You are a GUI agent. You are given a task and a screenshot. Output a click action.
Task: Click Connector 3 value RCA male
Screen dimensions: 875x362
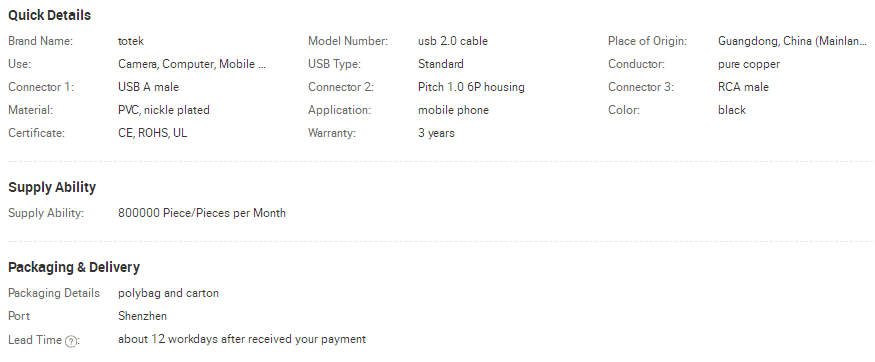pos(743,87)
